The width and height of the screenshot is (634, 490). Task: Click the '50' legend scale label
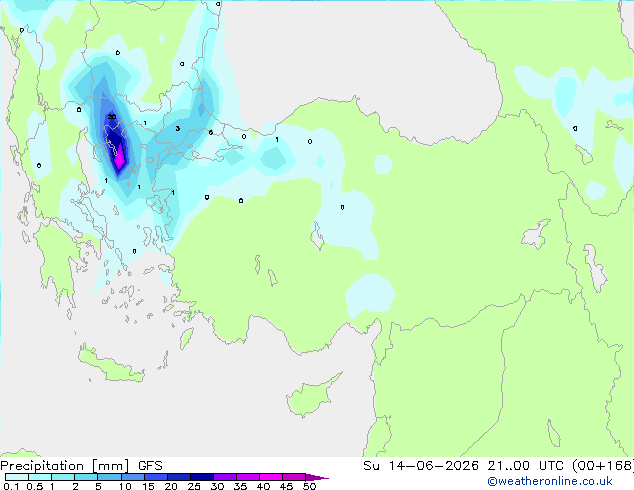coord(309,486)
